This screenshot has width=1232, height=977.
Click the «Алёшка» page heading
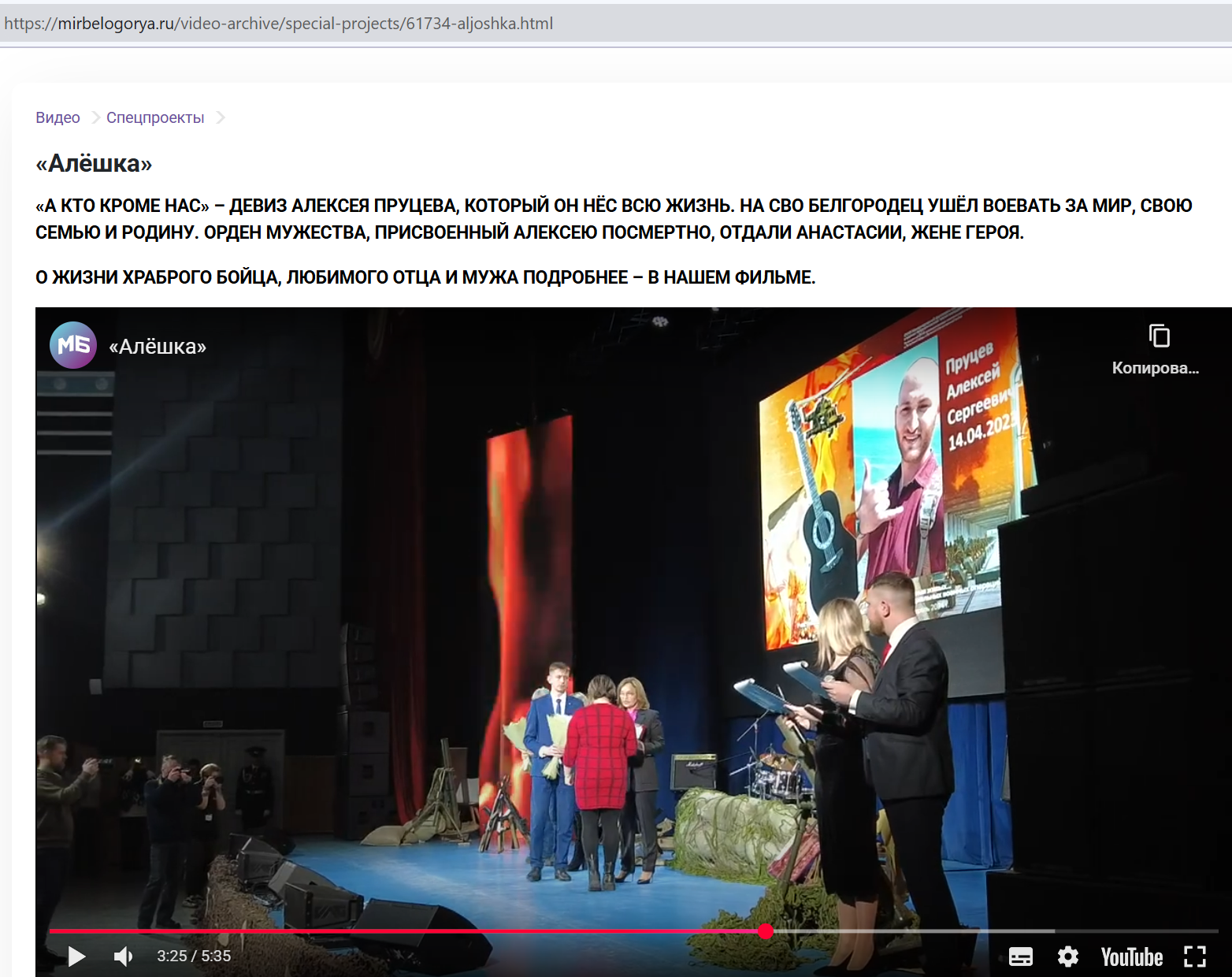click(x=94, y=163)
